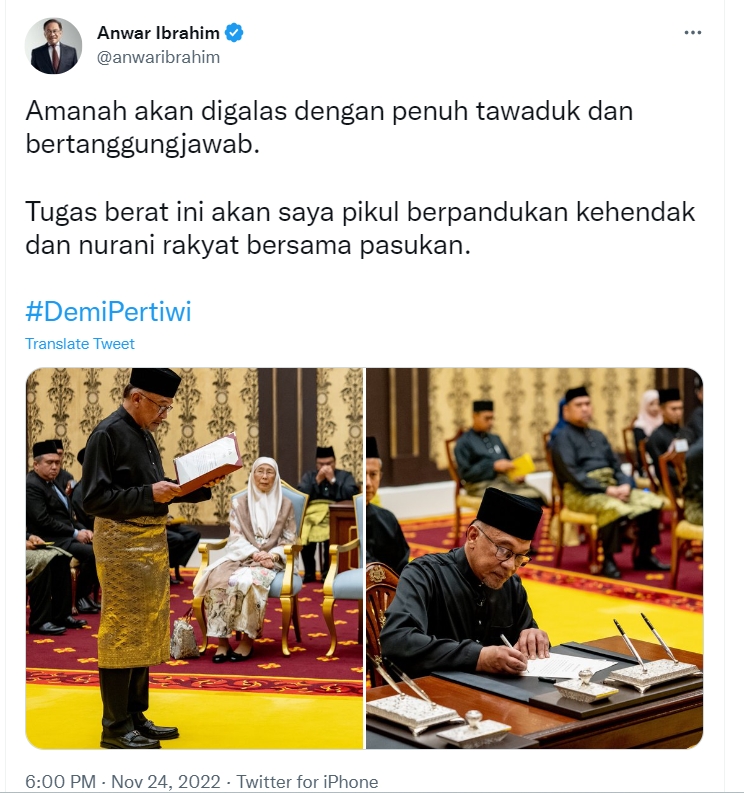Open the three-dot more options menu

(692, 32)
